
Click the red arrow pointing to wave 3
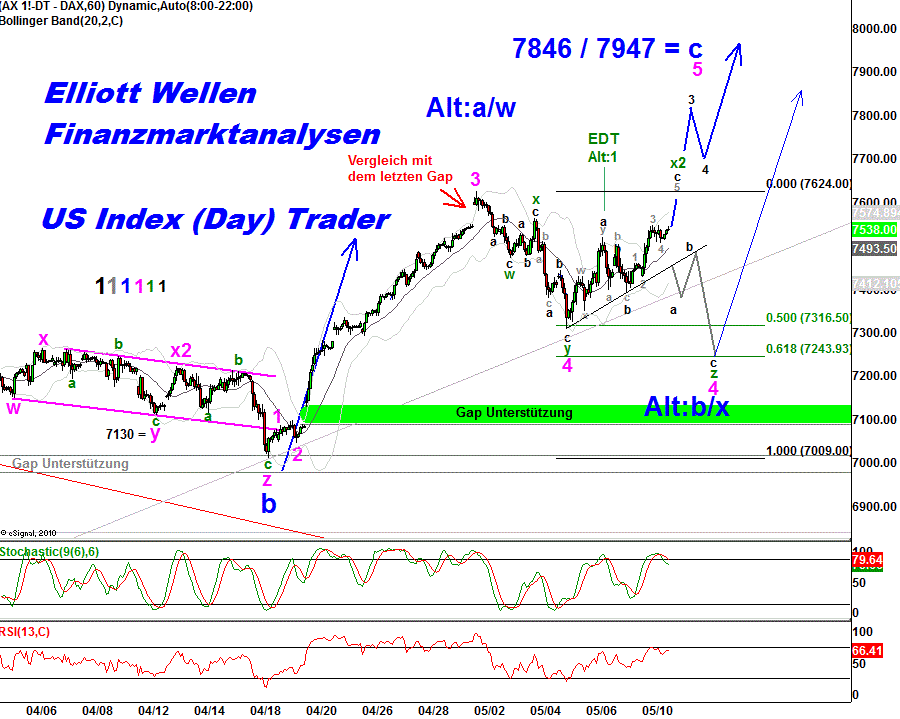[453, 199]
